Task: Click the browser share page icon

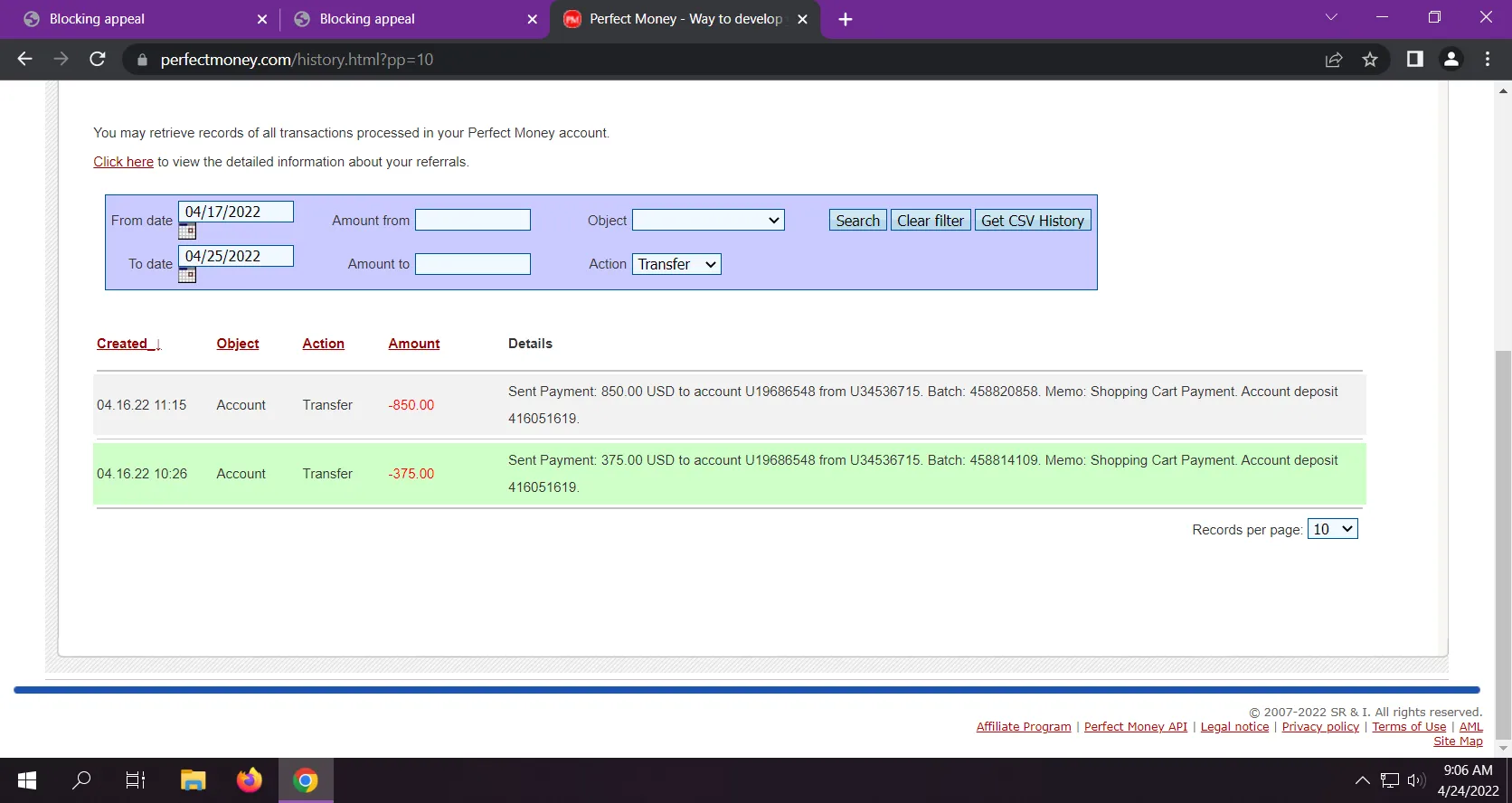Action: [x=1333, y=60]
